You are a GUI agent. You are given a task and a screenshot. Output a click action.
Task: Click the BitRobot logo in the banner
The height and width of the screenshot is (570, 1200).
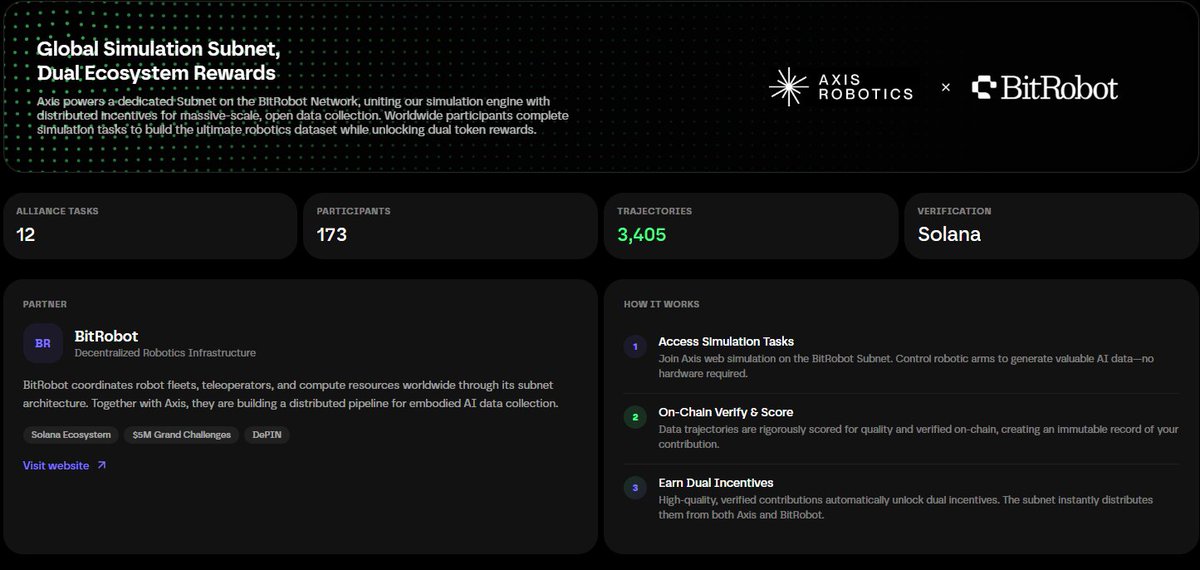point(1044,88)
